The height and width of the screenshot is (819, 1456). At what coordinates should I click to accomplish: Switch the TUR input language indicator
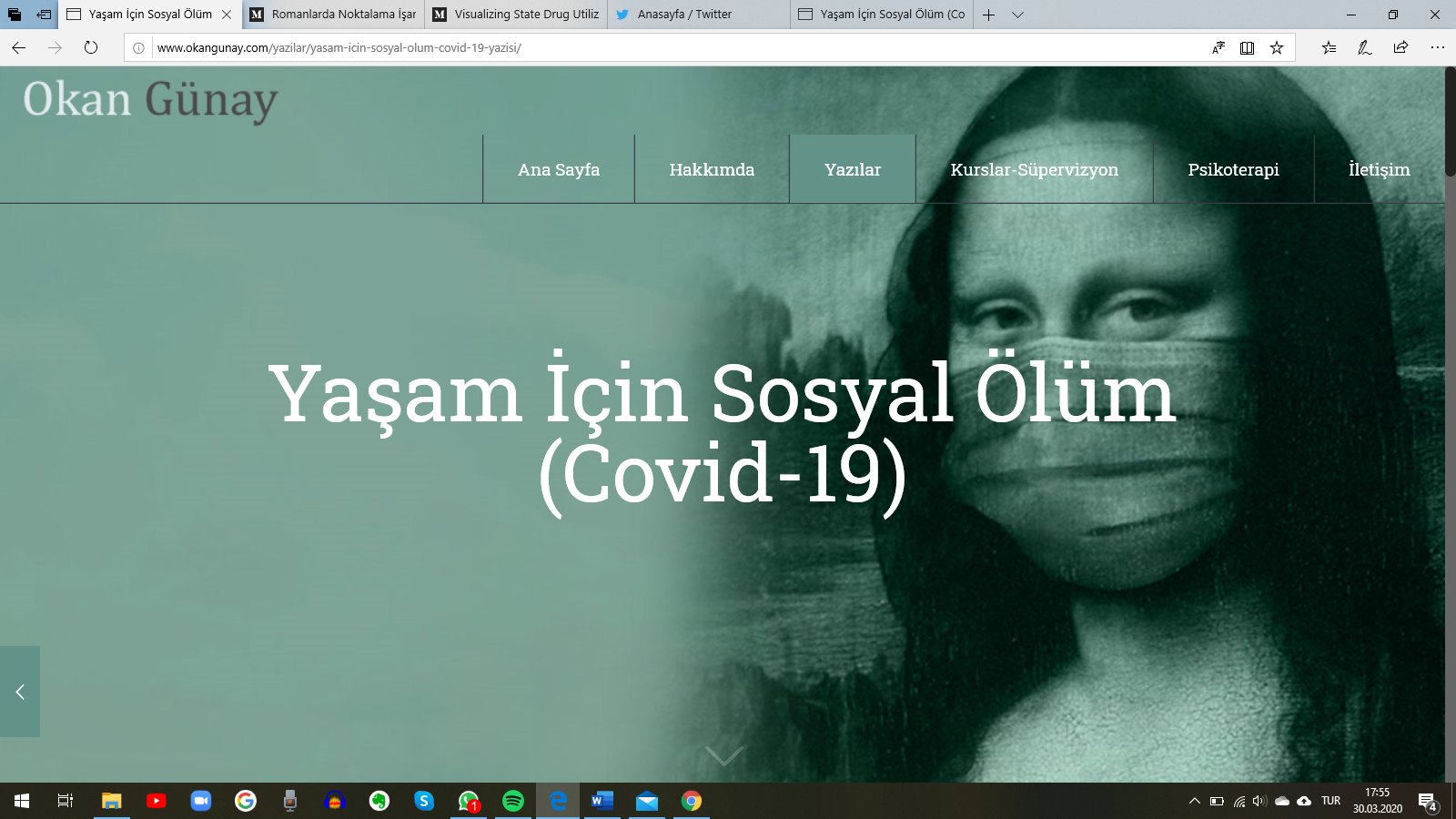[x=1331, y=801]
